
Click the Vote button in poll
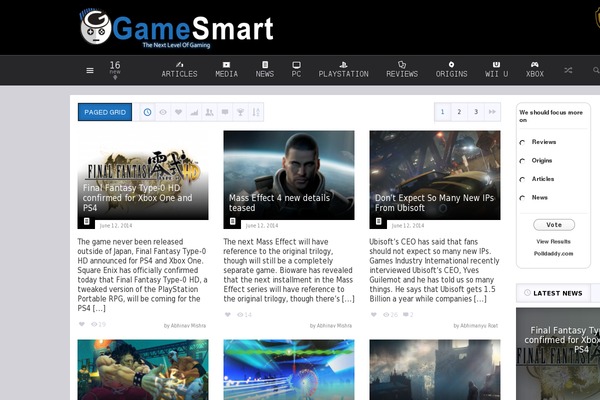[554, 225]
